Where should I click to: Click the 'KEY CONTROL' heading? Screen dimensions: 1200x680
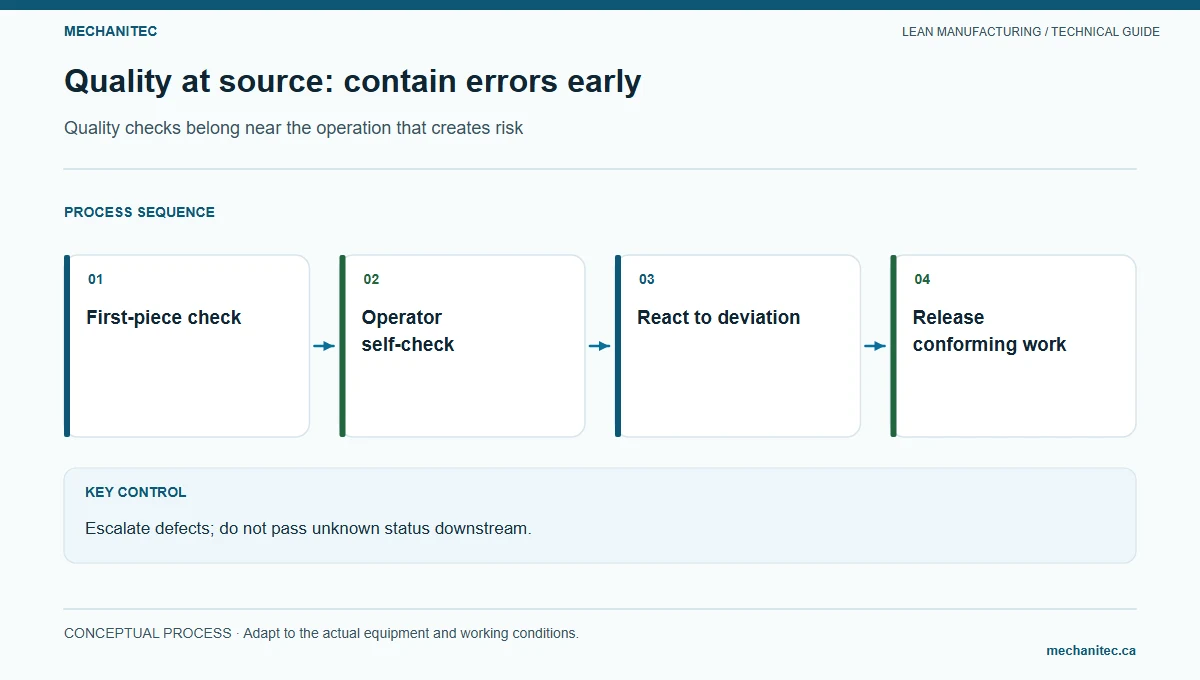click(x=135, y=492)
